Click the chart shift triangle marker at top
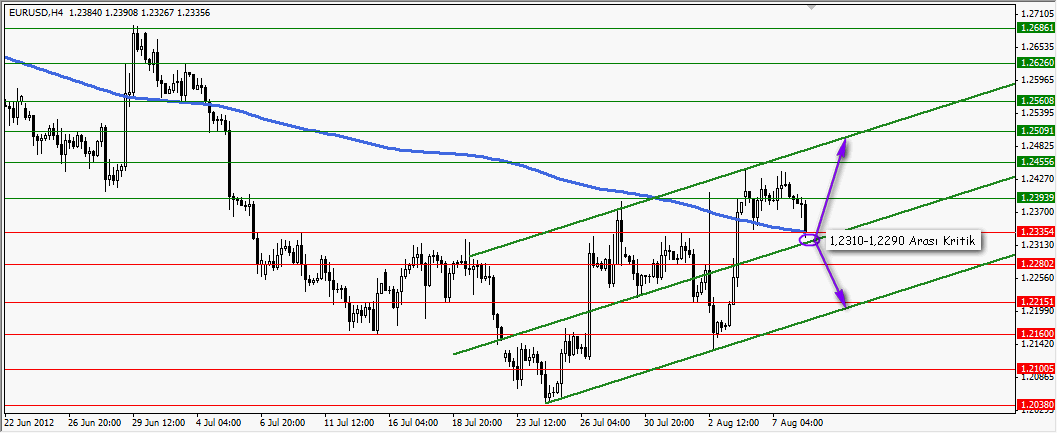This screenshot has height=433, width=1057. click(811, 7)
